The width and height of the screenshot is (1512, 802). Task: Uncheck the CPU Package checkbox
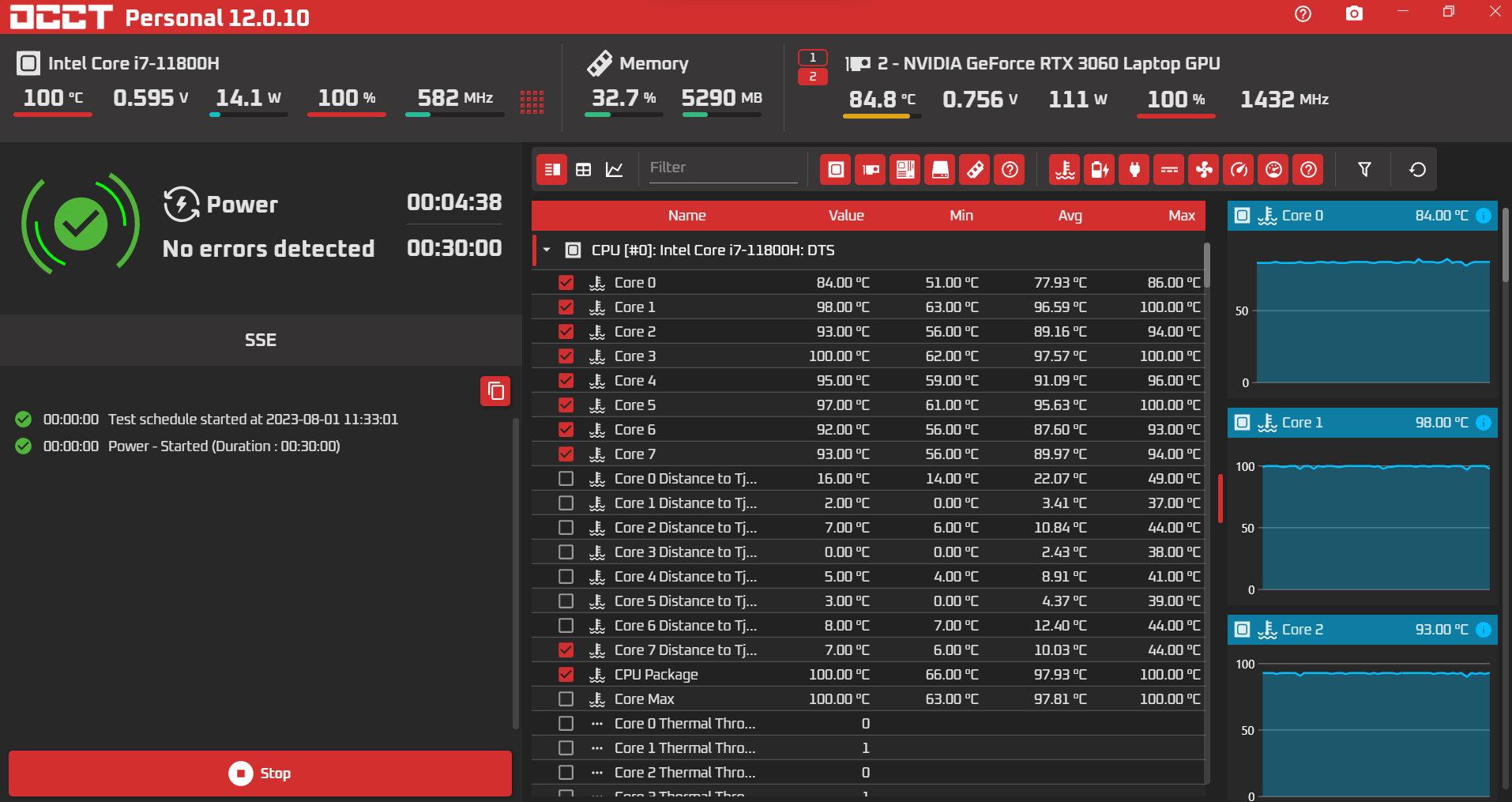point(566,674)
